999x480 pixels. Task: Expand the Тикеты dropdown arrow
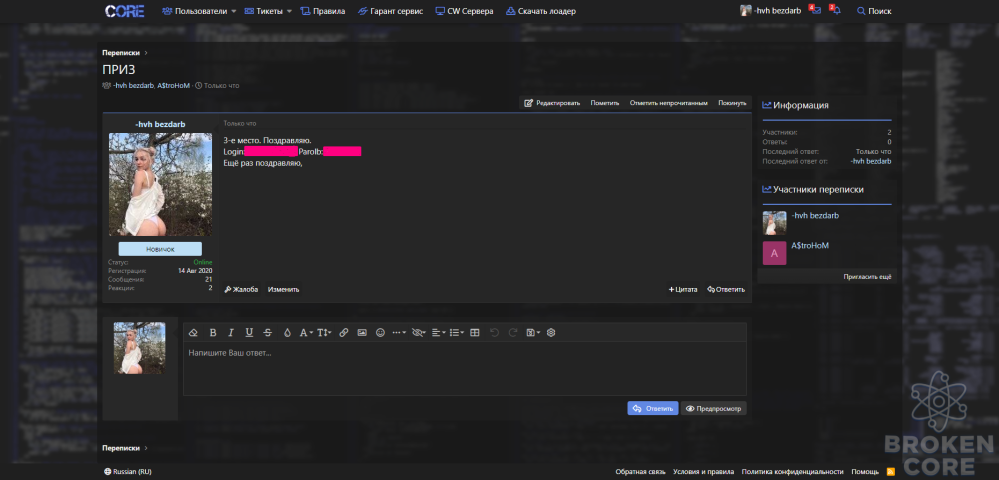click(289, 11)
